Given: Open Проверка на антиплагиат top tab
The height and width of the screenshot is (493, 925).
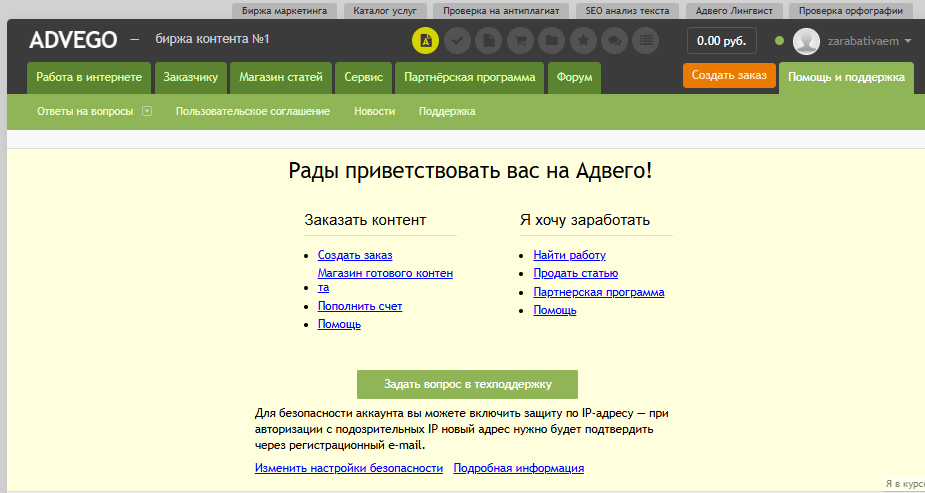Looking at the screenshot, I should (x=501, y=11).
